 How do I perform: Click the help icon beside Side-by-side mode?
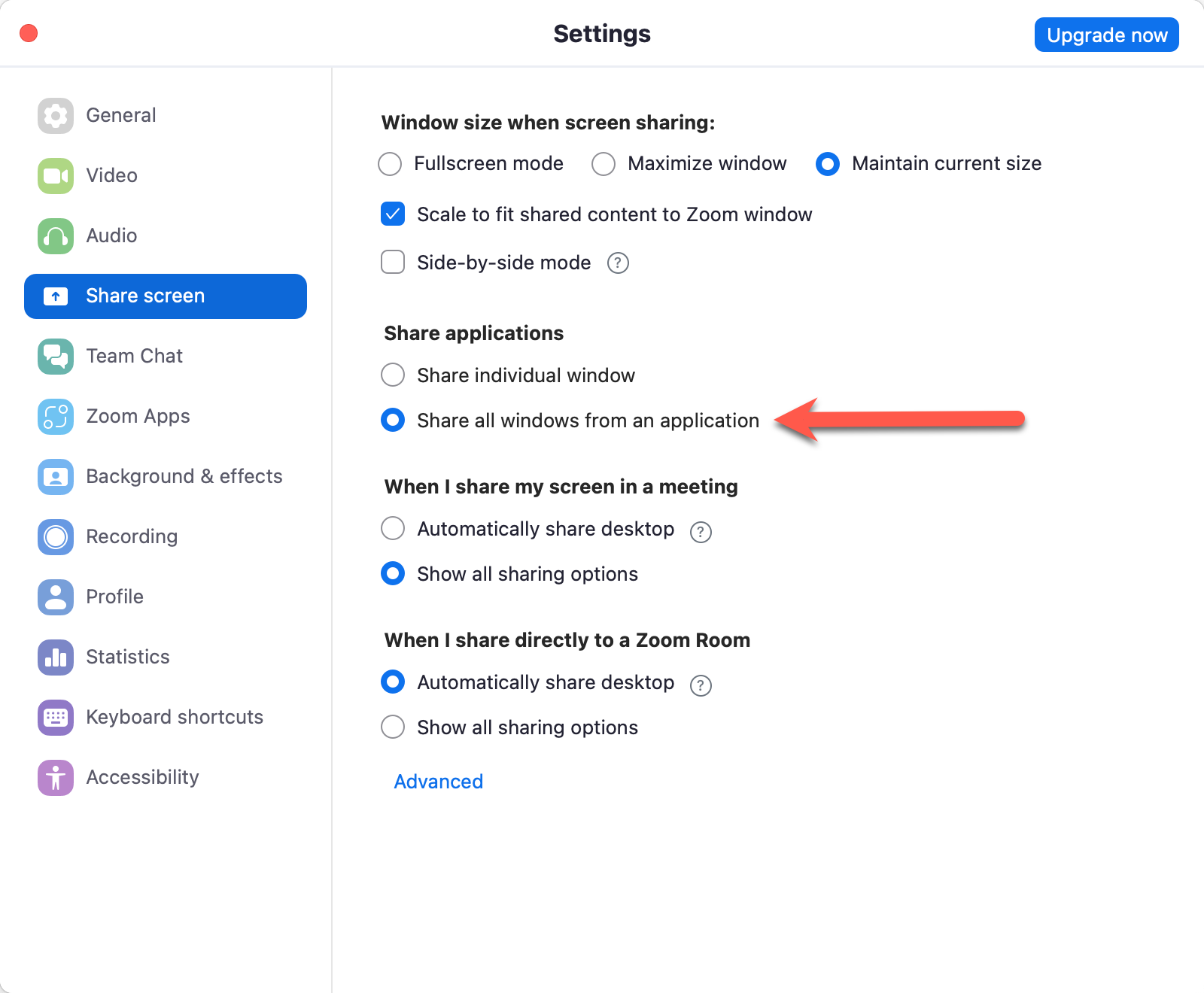pos(618,263)
